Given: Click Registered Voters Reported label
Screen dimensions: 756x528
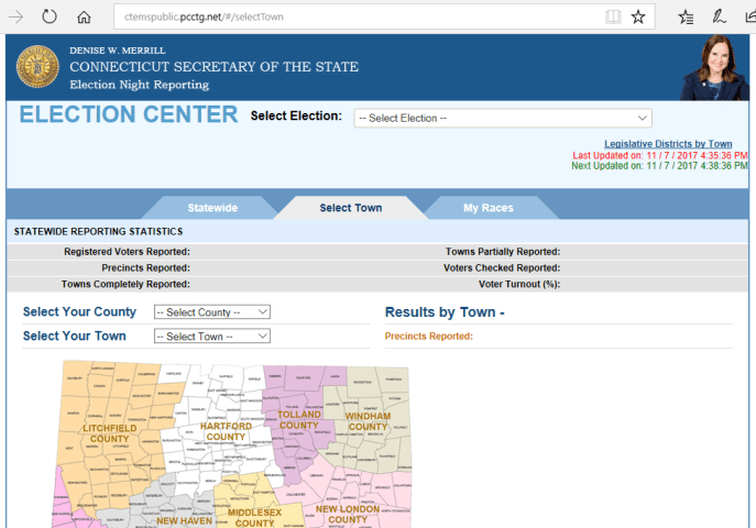Looking at the screenshot, I should point(127,252).
